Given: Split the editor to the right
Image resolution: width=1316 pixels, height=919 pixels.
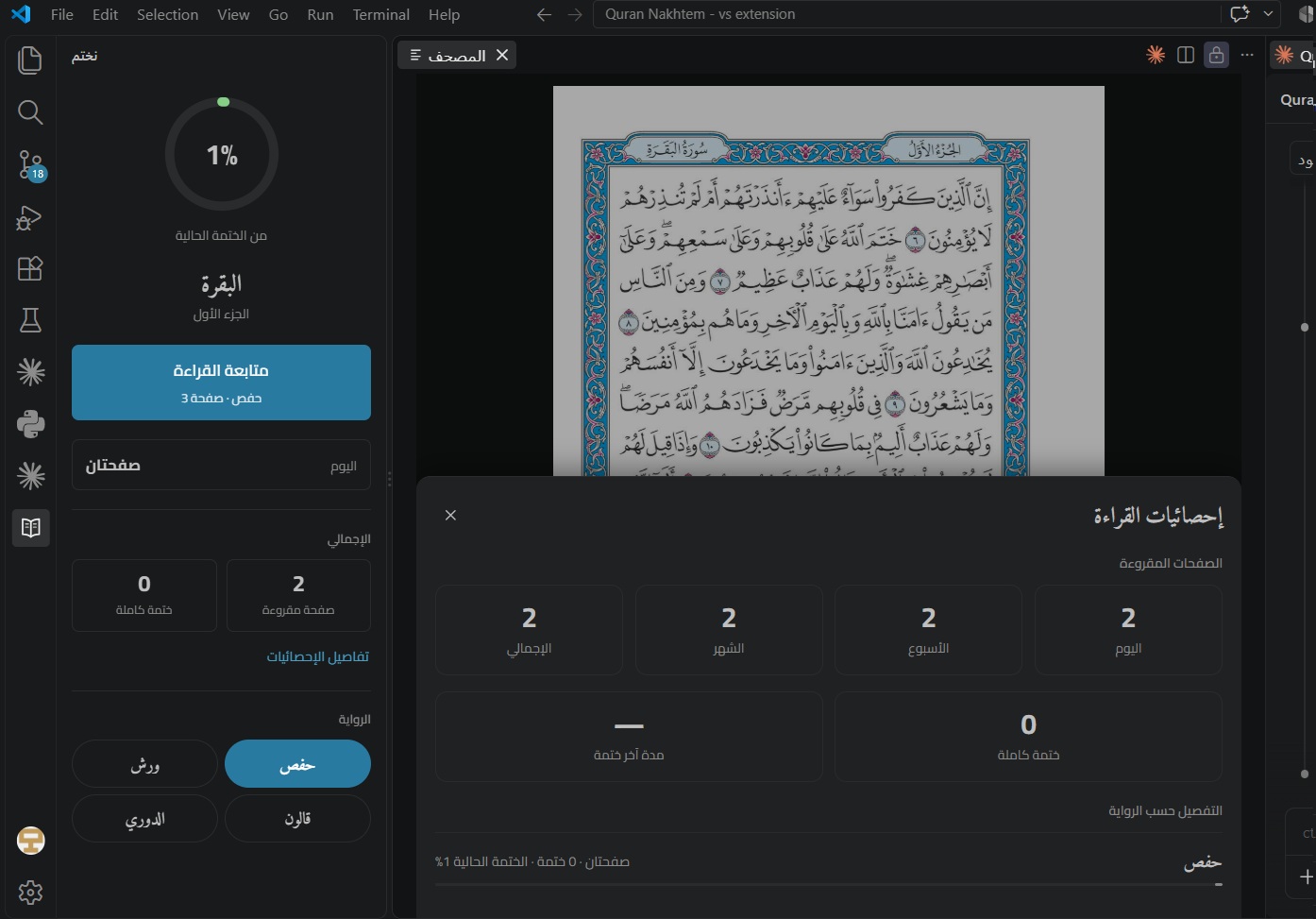Looking at the screenshot, I should point(1186,55).
